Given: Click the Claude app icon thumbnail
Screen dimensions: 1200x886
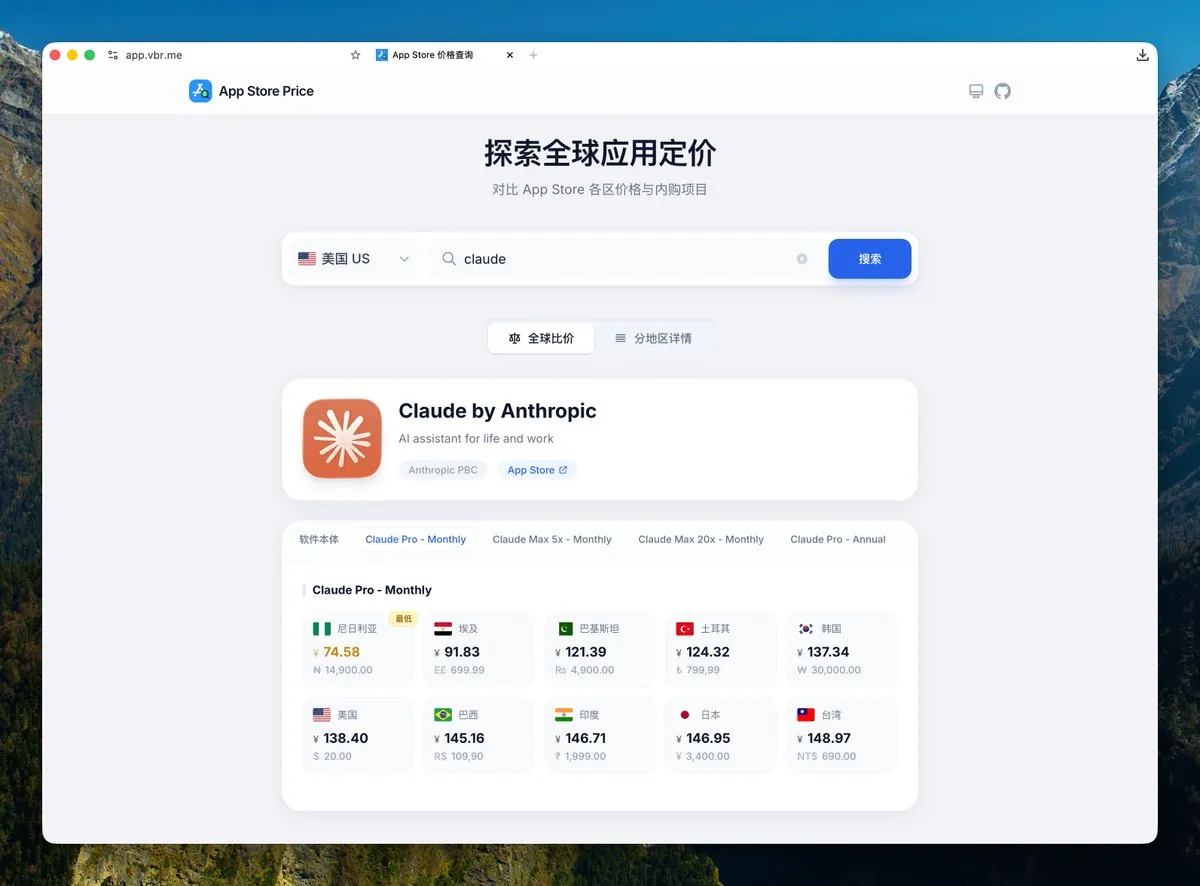Looking at the screenshot, I should 342,439.
